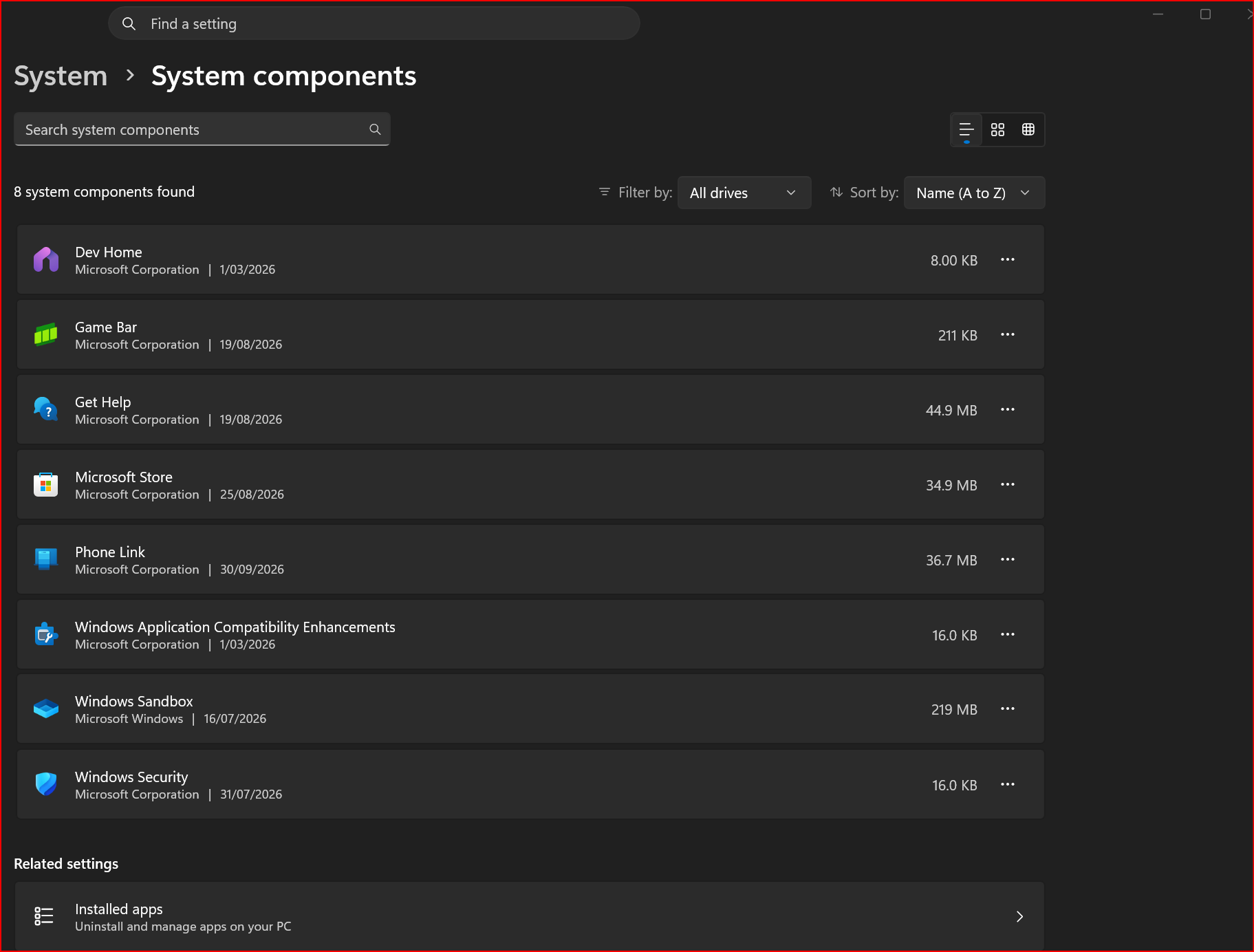Viewport: 1254px width, 952px height.
Task: Open more options for Windows Sandbox
Action: click(x=1008, y=709)
